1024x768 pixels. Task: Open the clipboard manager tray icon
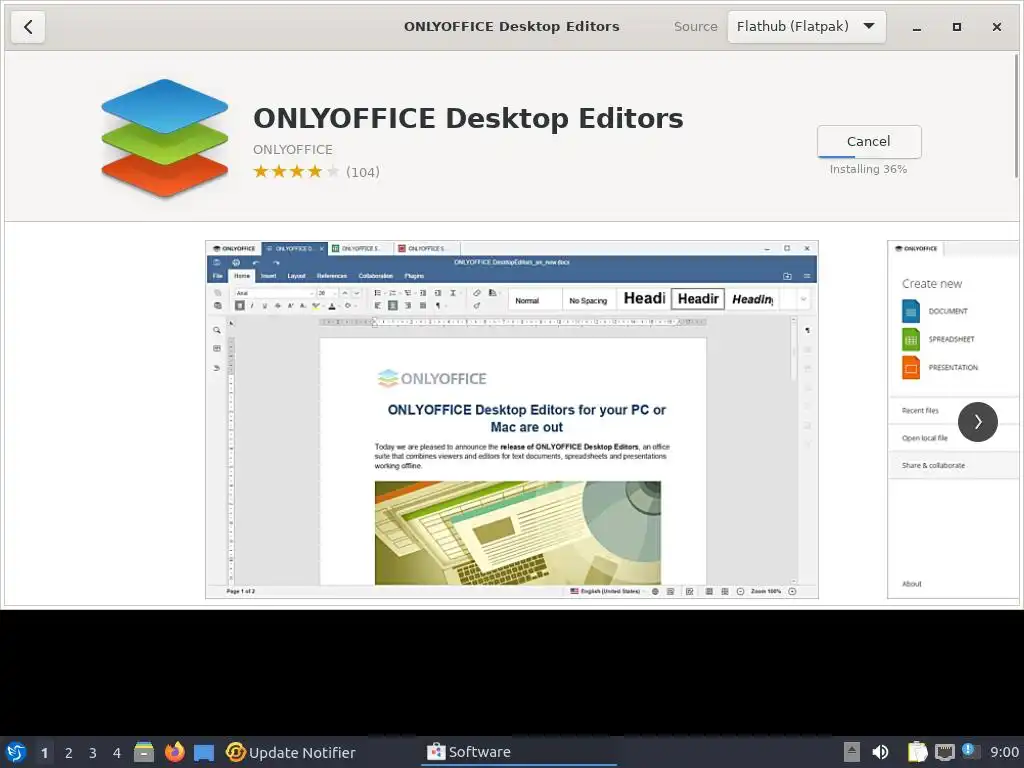tap(917, 752)
